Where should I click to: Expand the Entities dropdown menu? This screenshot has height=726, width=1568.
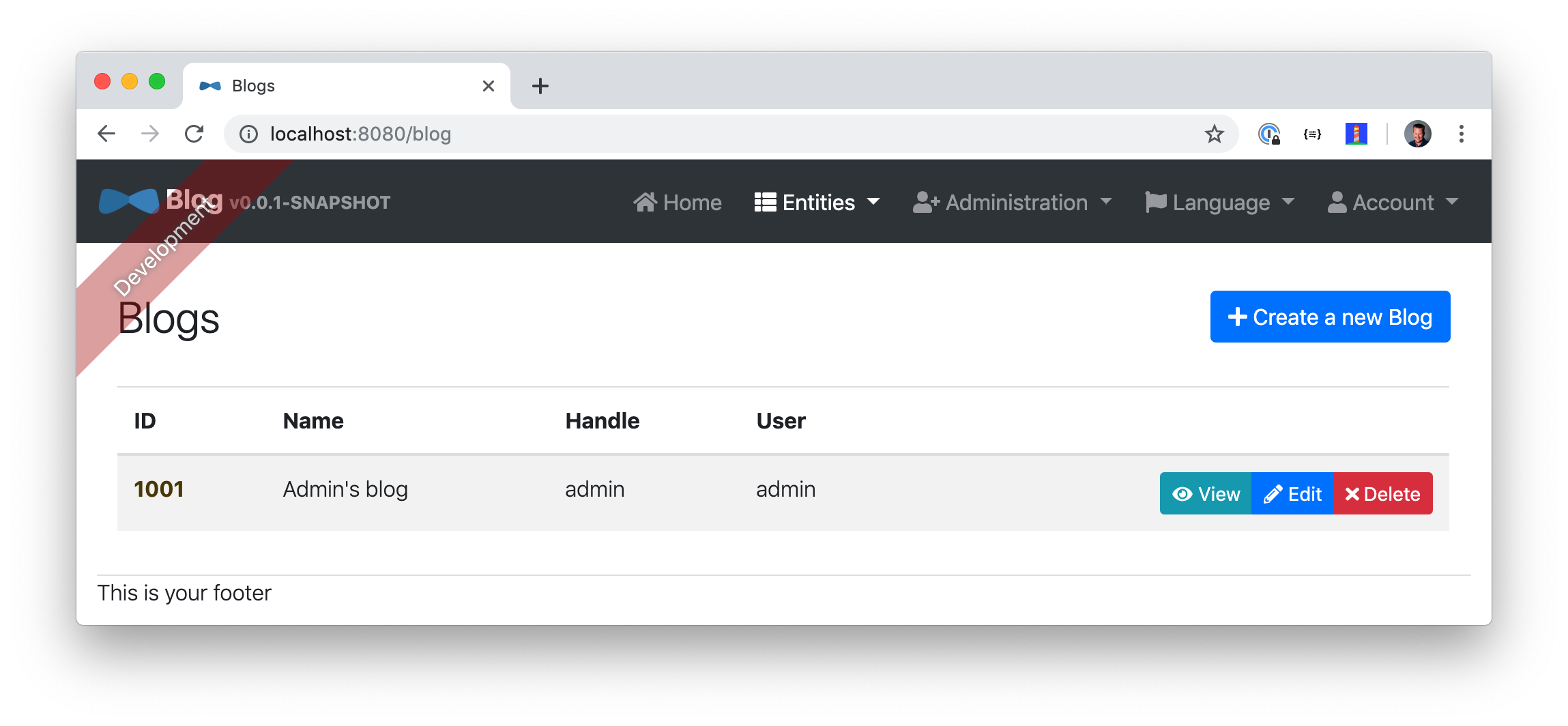[817, 203]
